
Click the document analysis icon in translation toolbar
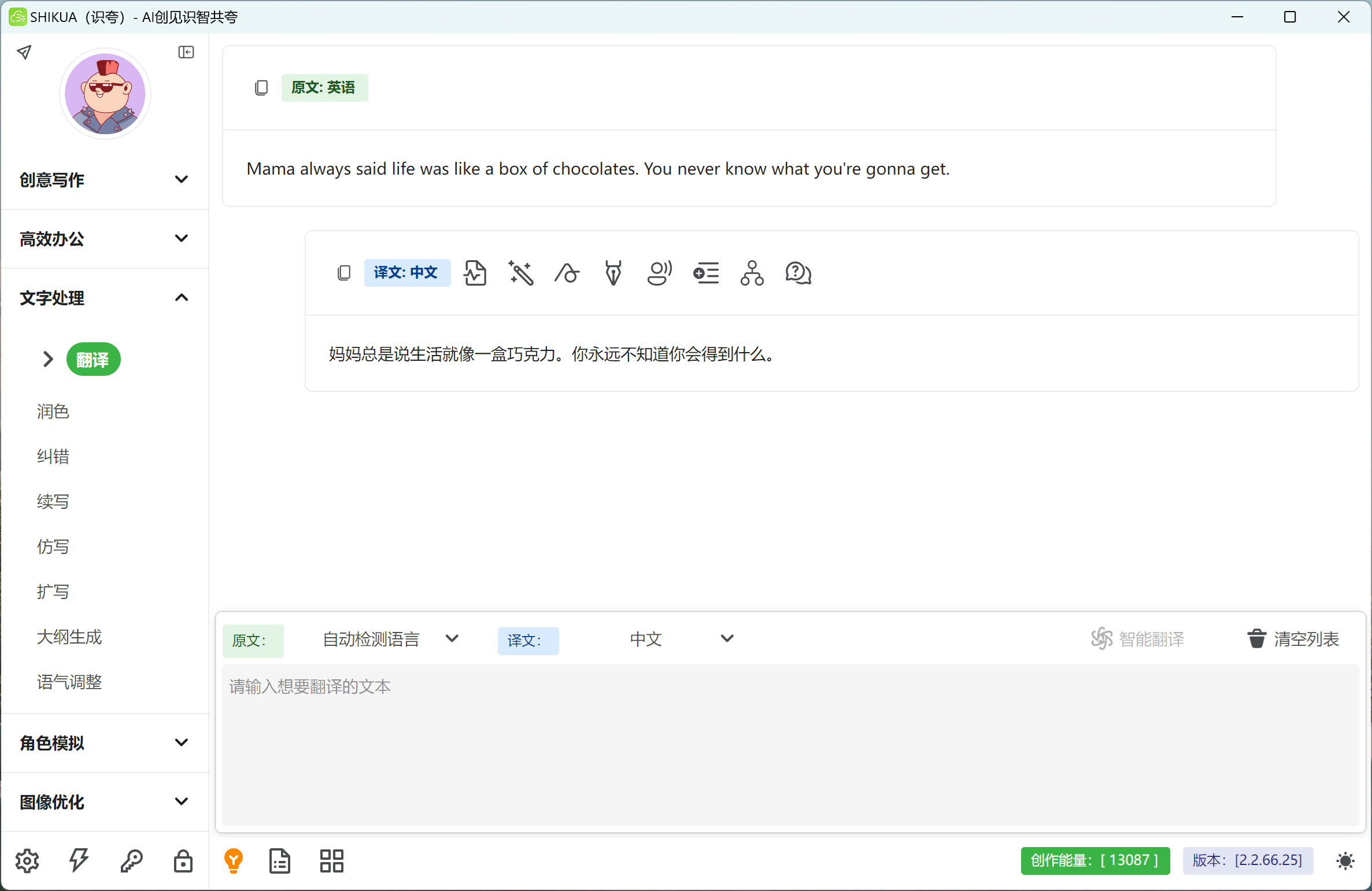(475, 273)
